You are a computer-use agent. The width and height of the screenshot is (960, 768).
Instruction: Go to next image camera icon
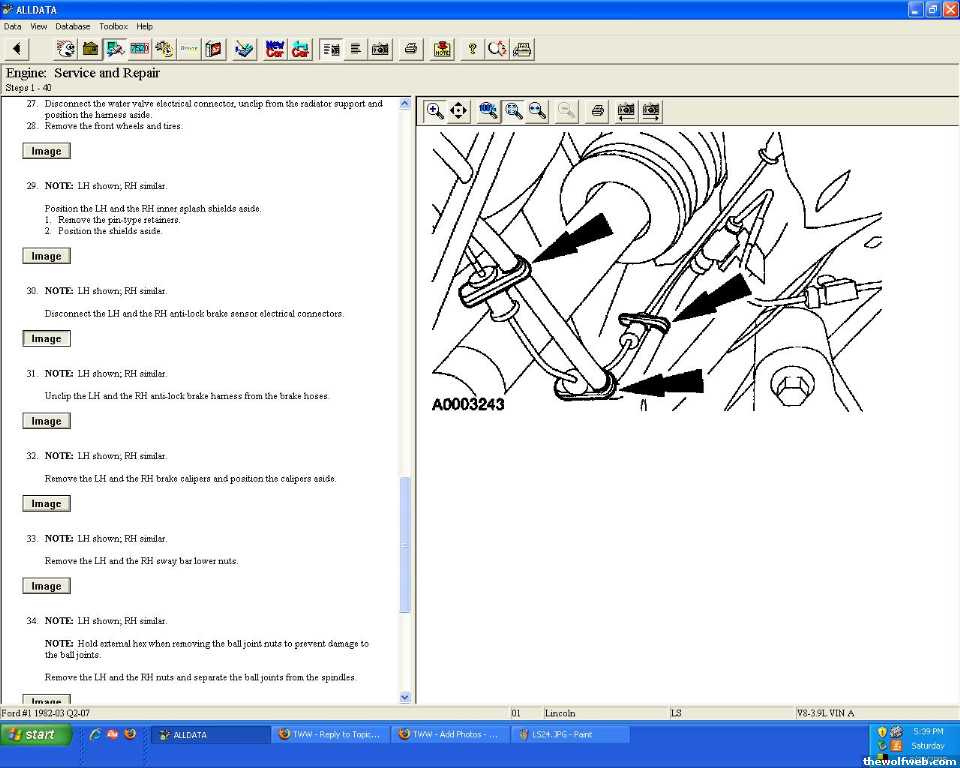coord(651,111)
